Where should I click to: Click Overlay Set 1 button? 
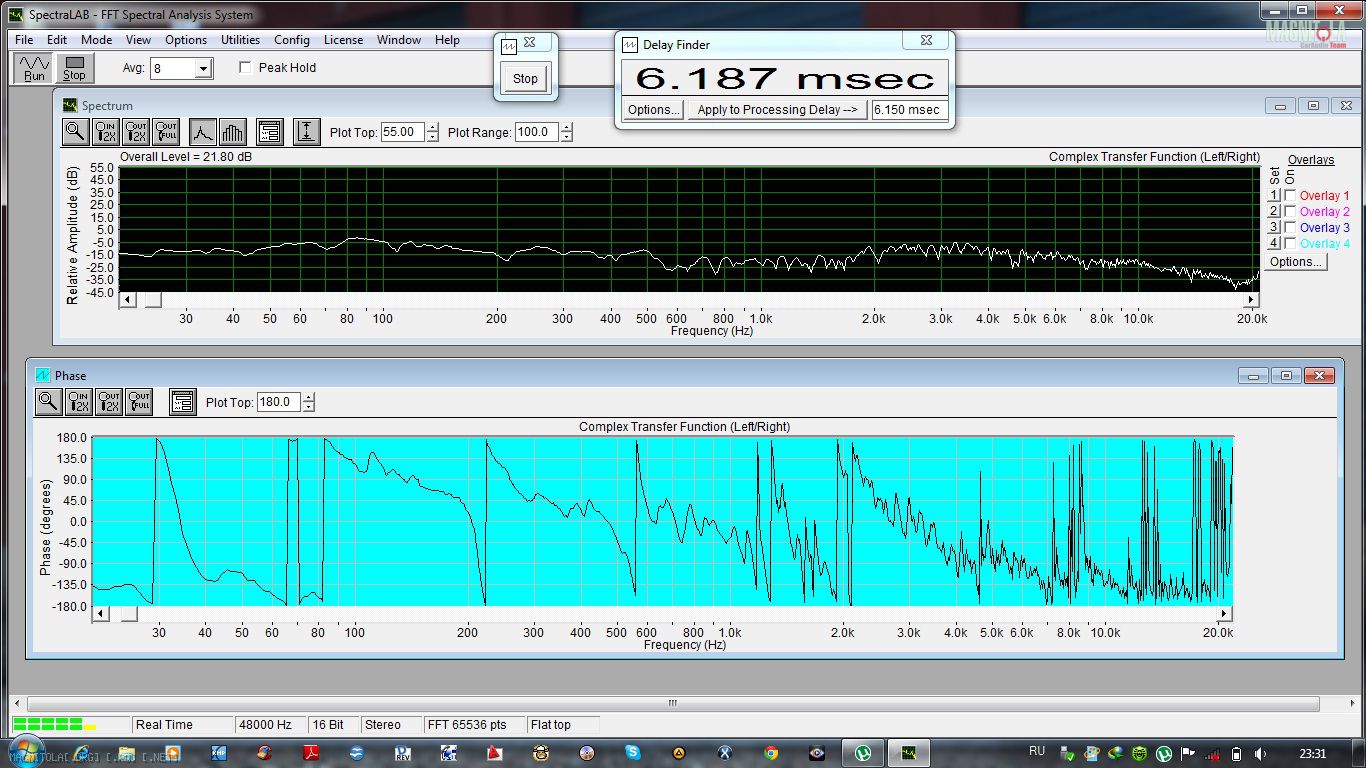[1274, 196]
